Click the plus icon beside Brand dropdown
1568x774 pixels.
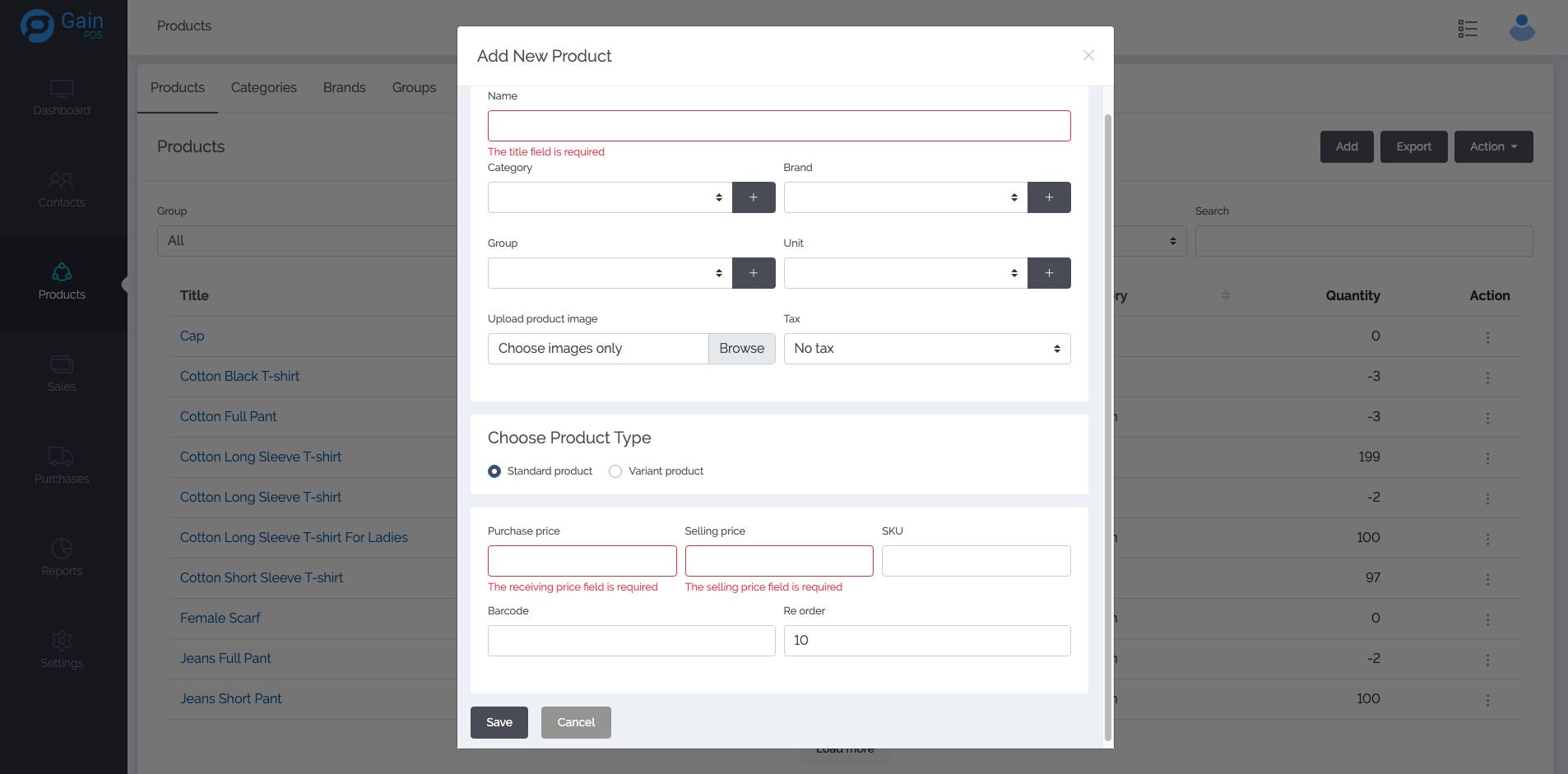click(1049, 197)
